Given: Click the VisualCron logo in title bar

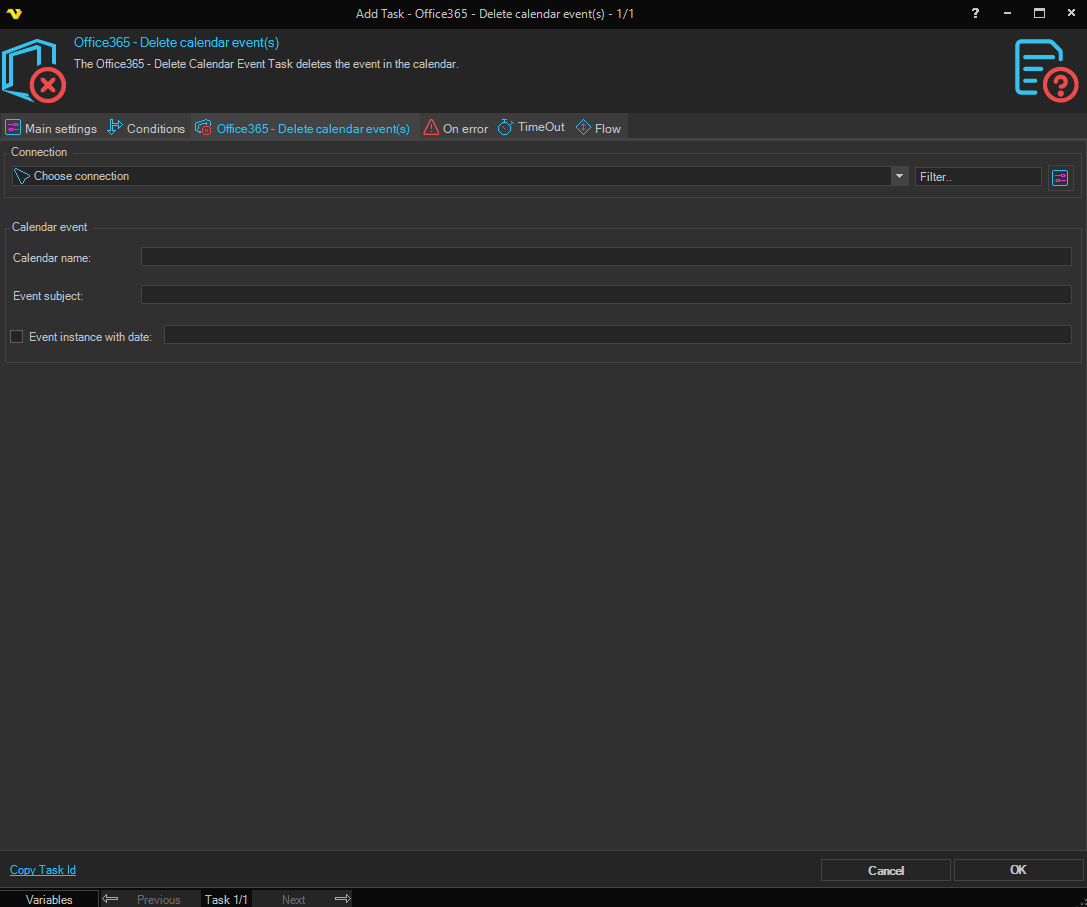Looking at the screenshot, I should [14, 14].
